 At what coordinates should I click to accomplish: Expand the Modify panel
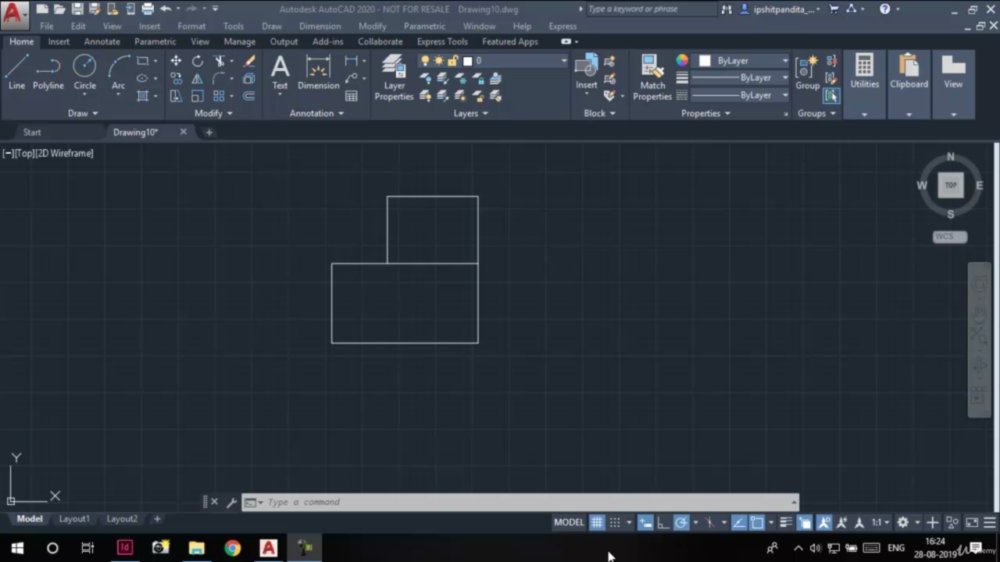[x=213, y=113]
